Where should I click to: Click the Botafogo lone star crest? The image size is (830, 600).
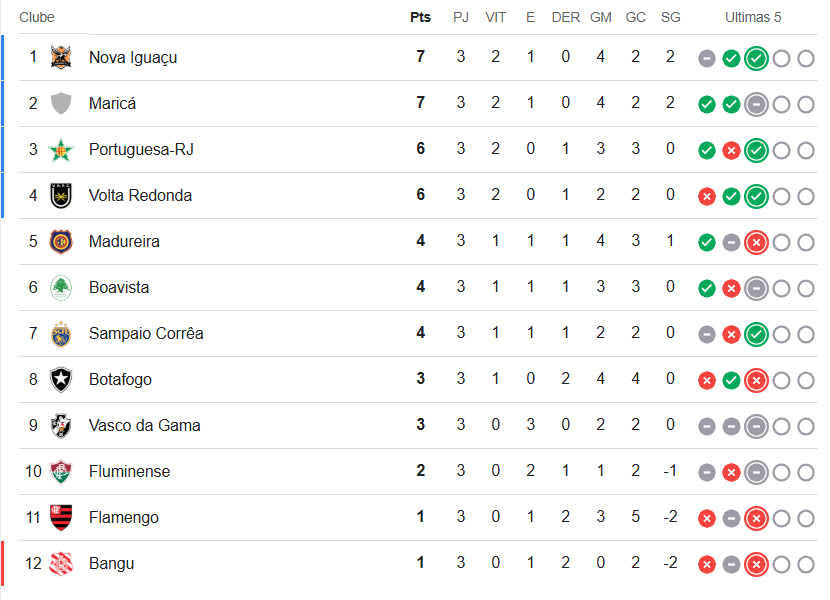coord(61,380)
